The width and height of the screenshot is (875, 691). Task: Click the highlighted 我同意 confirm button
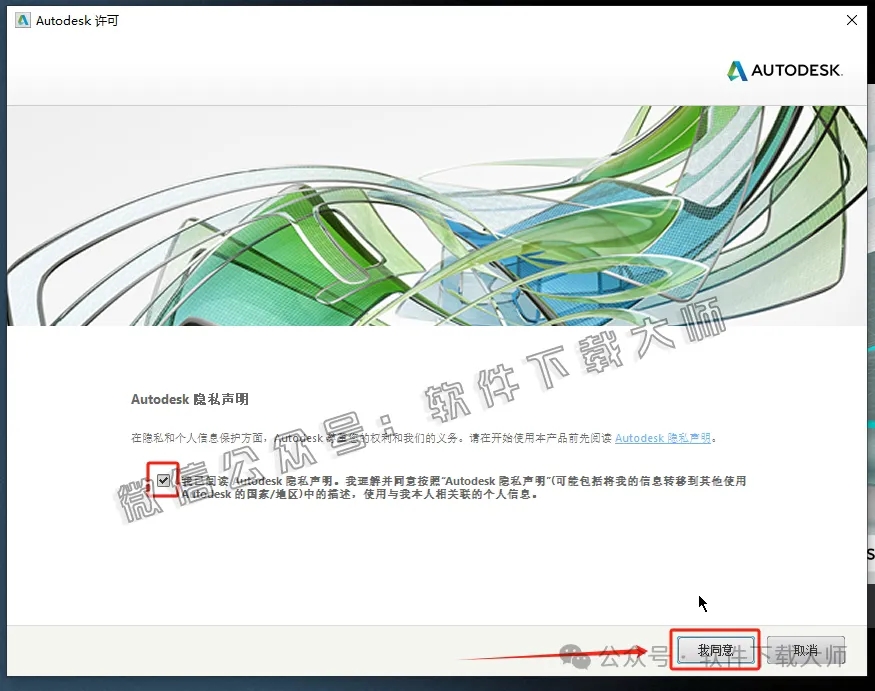pyautogui.click(x=714, y=648)
